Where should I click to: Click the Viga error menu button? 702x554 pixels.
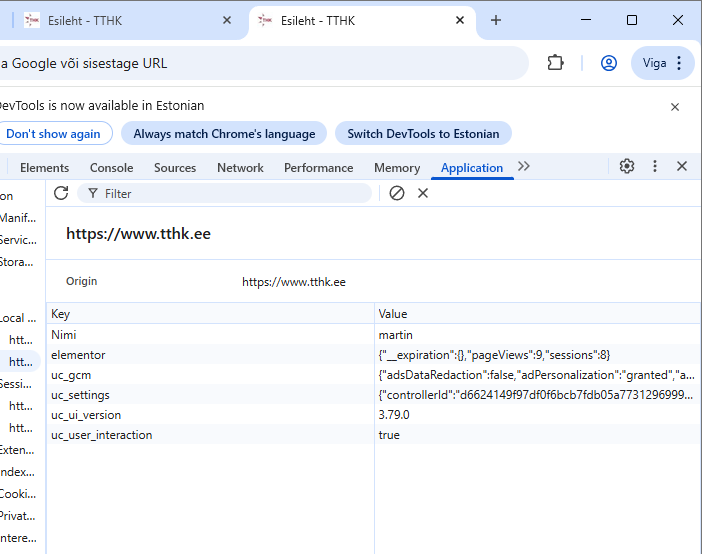point(662,63)
